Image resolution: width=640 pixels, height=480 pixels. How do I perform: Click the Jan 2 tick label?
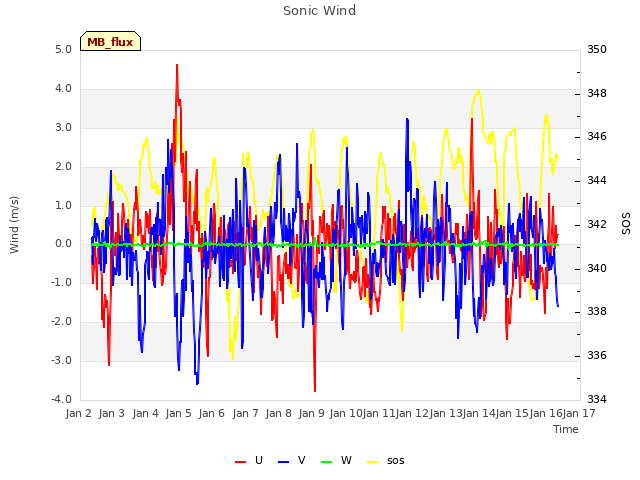pos(78,413)
